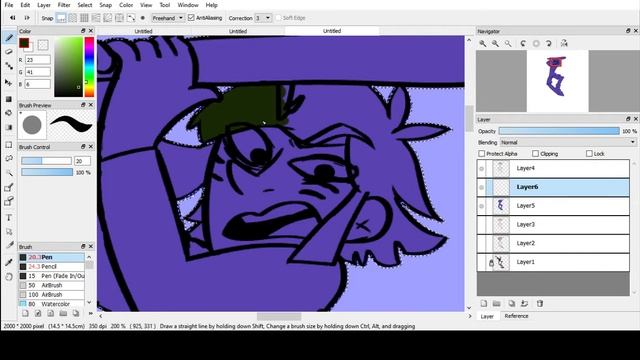This screenshot has width=640, height=360.
Task: Select the Gradient tool
Action: click(x=9, y=127)
